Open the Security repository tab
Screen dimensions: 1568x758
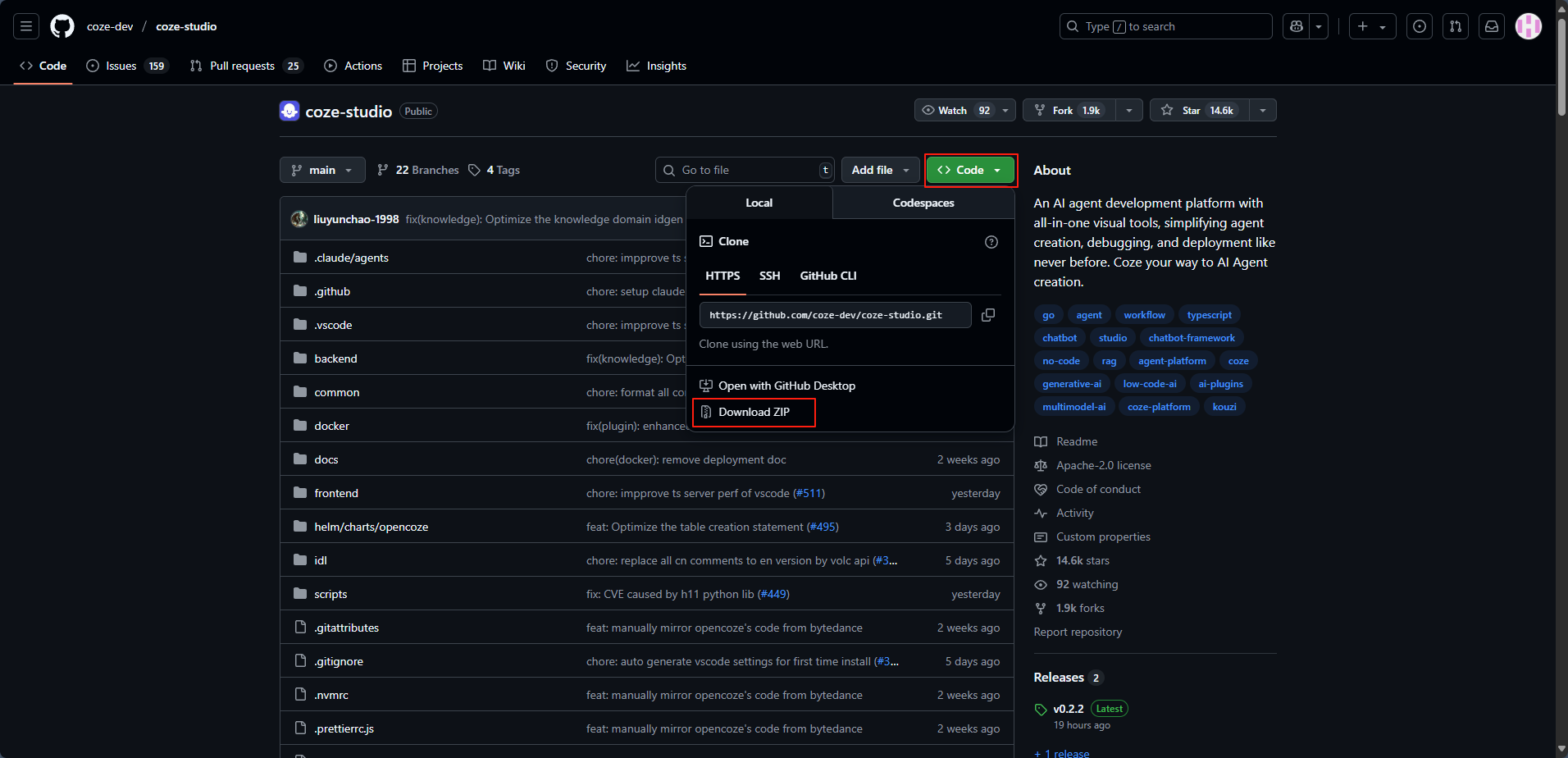577,66
